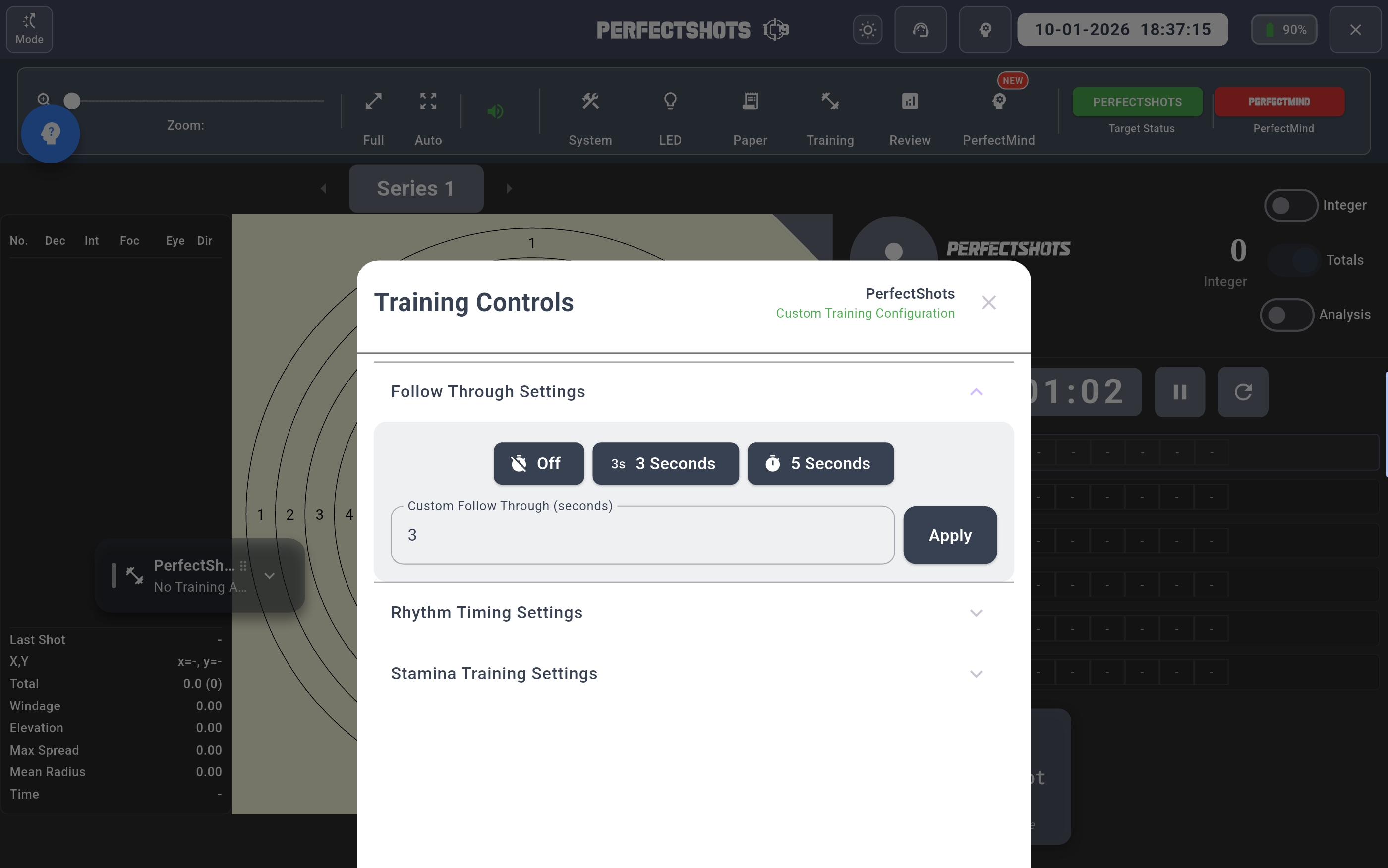Viewport: 1388px width, 868px height.
Task: Toggle the green sound speaker icon
Action: coord(495,111)
